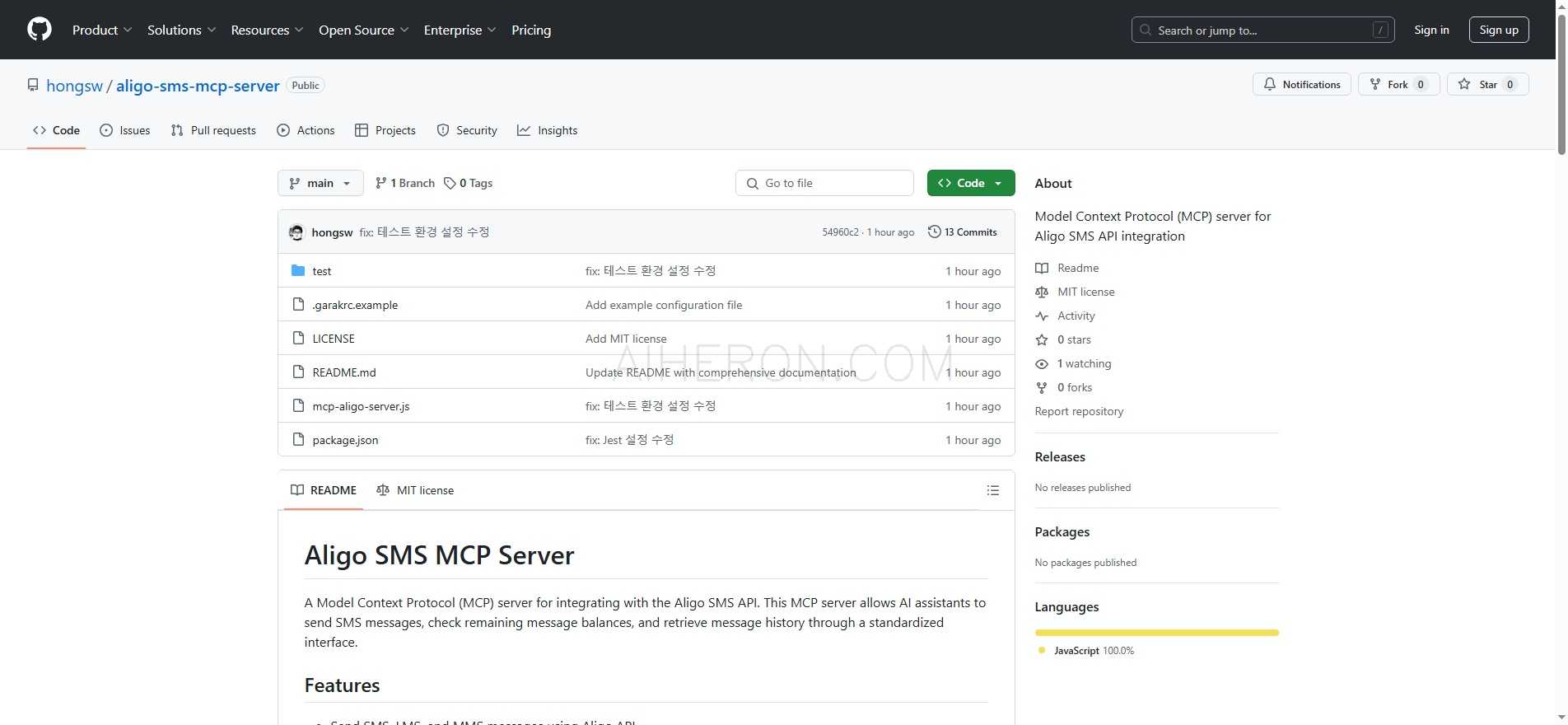This screenshot has width=1568, height=725.
Task: Open the test folder name link
Action: pyautogui.click(x=322, y=271)
